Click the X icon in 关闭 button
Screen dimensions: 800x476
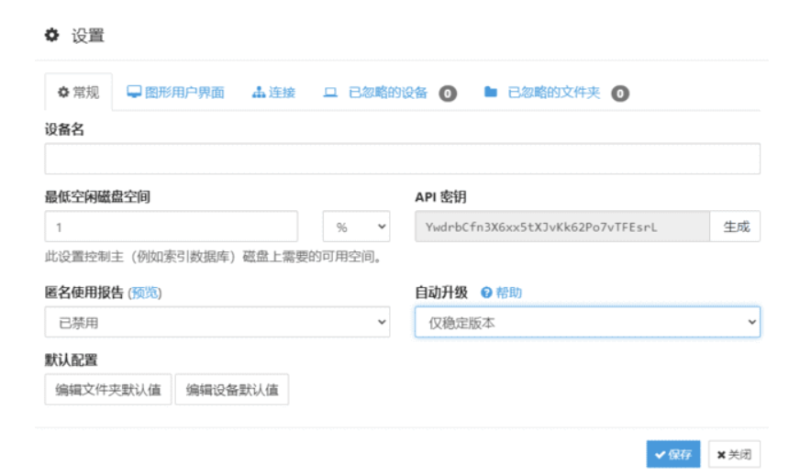(722, 454)
